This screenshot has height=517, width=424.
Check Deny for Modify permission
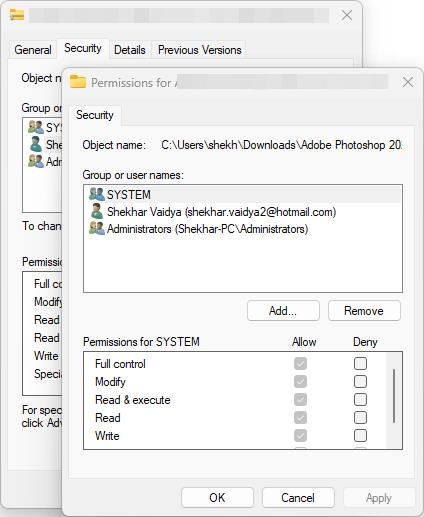point(360,381)
